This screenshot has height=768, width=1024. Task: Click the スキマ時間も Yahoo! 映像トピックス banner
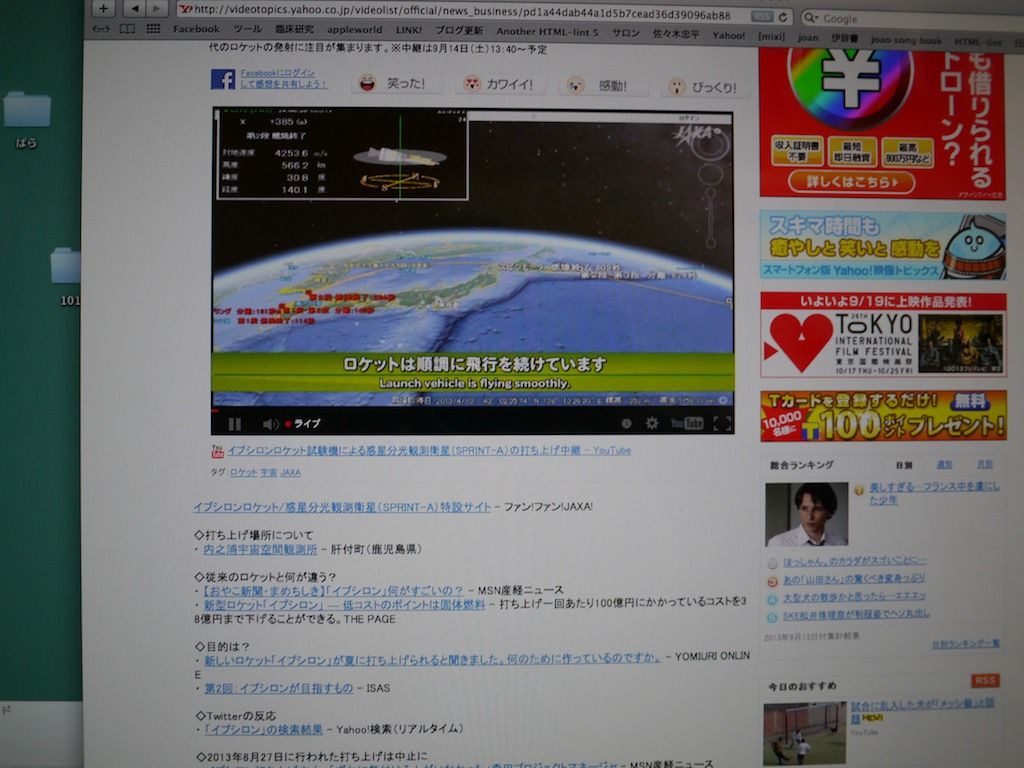(882, 246)
